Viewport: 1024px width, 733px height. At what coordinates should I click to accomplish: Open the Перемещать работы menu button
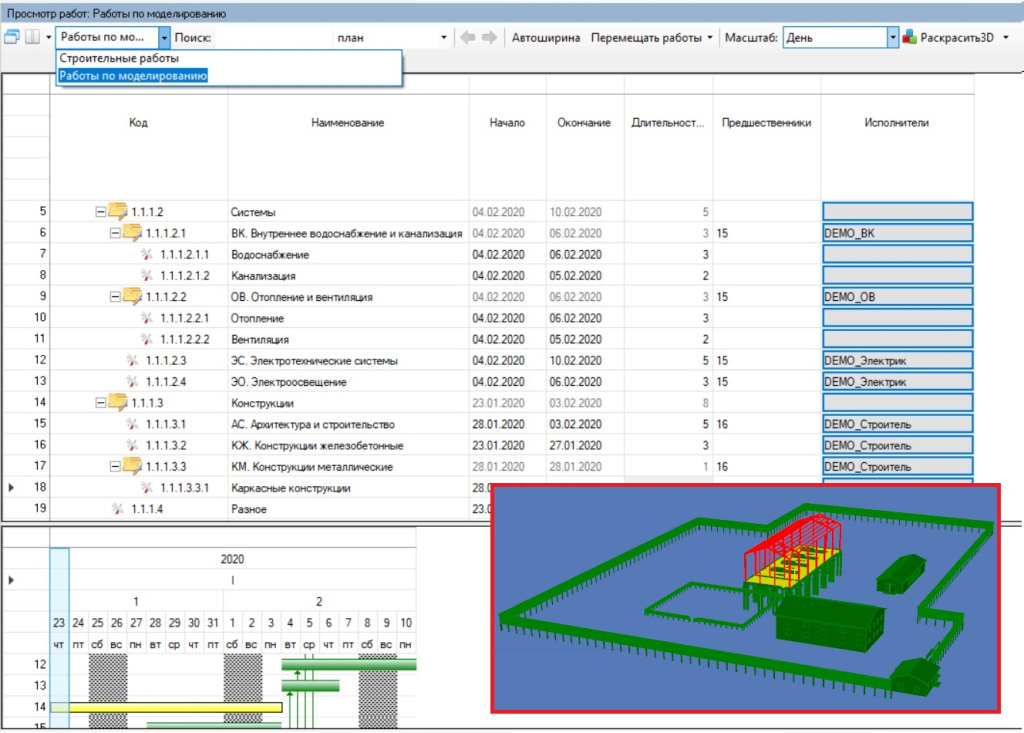[x=652, y=38]
